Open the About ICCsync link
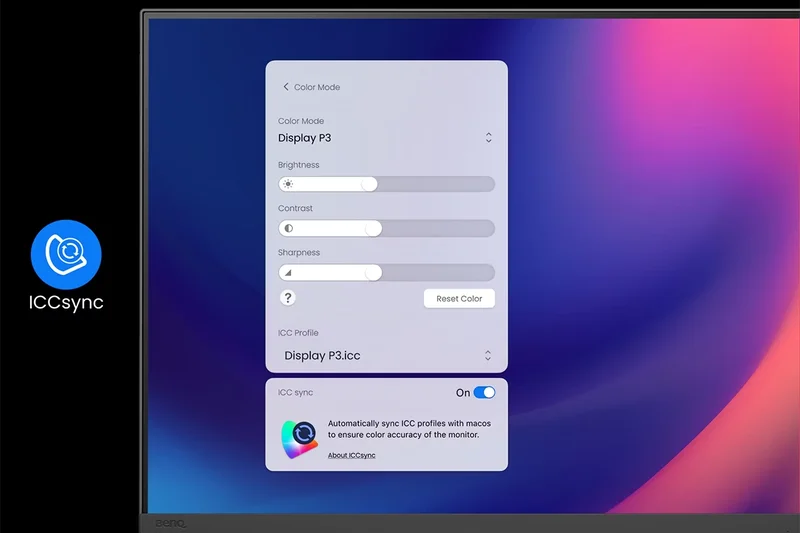The height and width of the screenshot is (533, 800). [351, 456]
